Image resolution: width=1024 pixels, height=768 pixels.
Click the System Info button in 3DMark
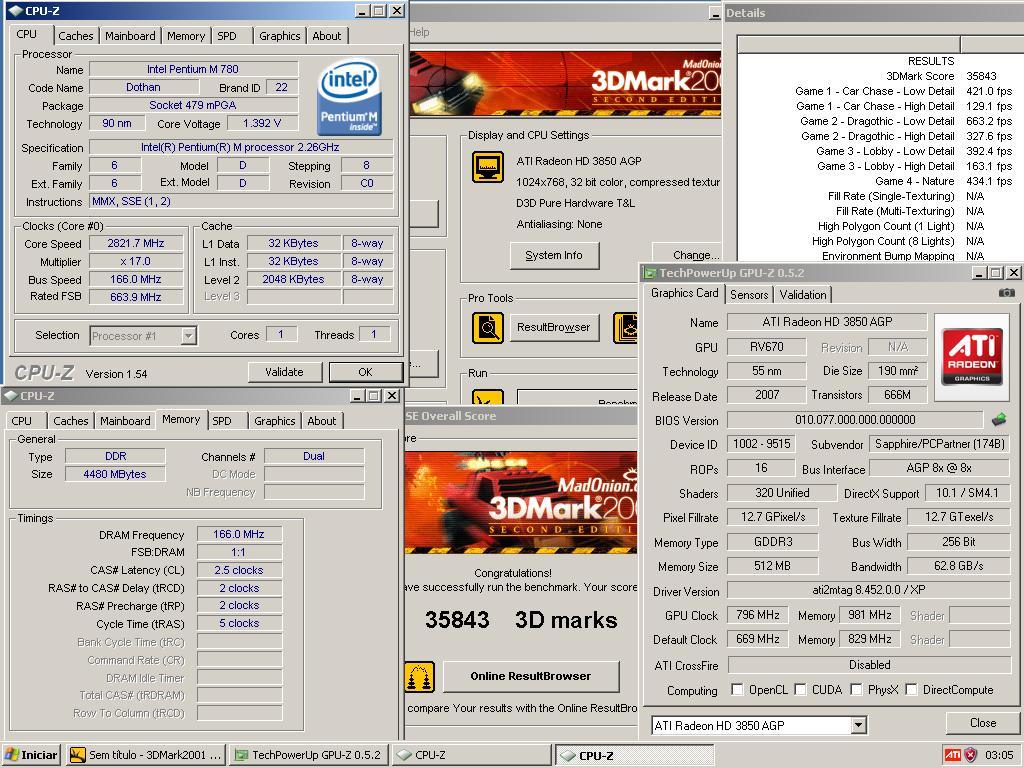tap(554, 255)
